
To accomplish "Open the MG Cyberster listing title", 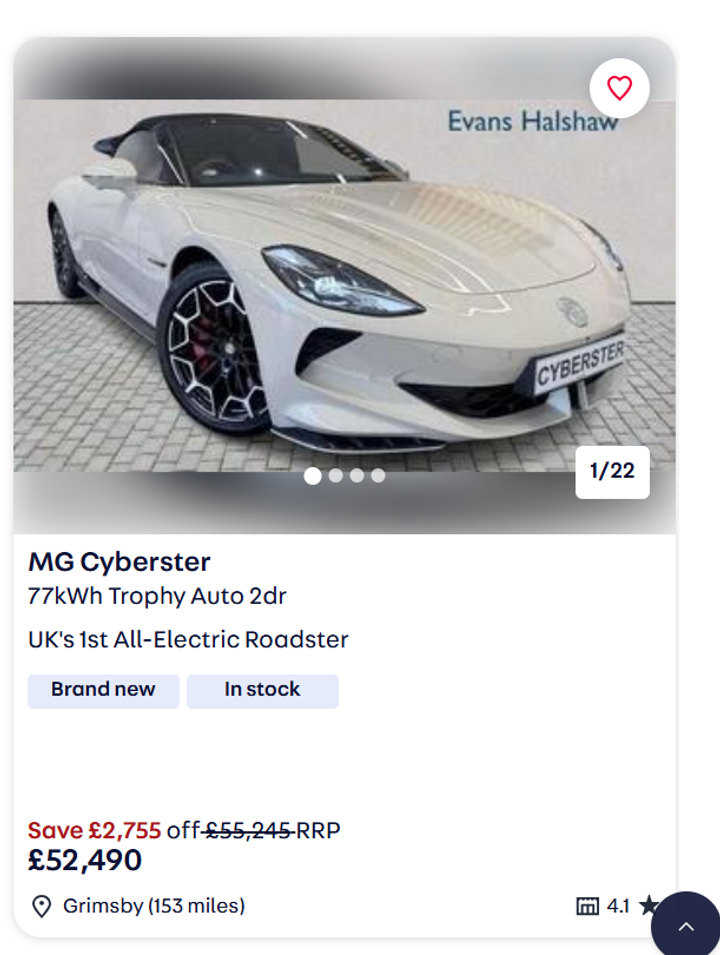I will (x=119, y=562).
